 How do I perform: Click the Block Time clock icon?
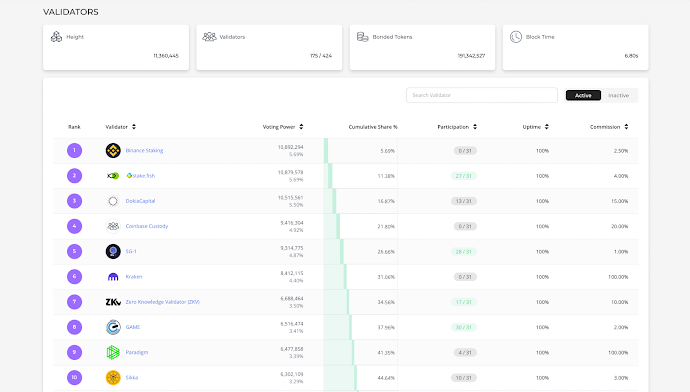click(516, 37)
